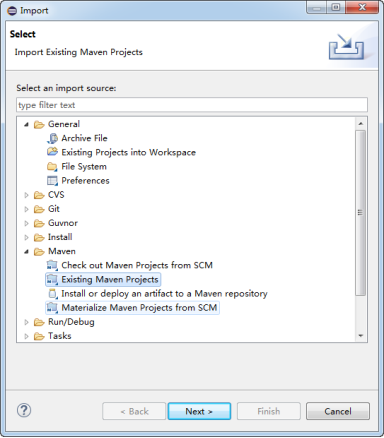Select the Archive File import icon
The image size is (384, 438).
[x=52, y=138]
